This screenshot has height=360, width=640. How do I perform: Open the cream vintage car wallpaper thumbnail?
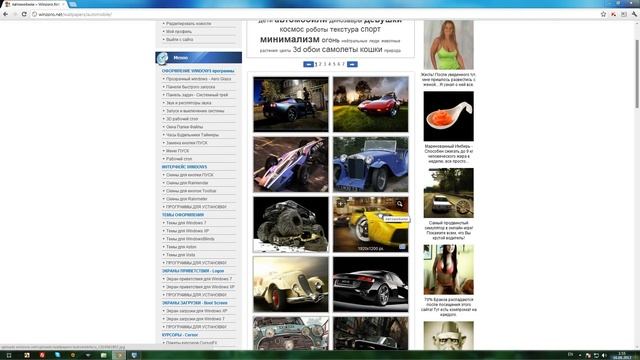tap(291, 284)
